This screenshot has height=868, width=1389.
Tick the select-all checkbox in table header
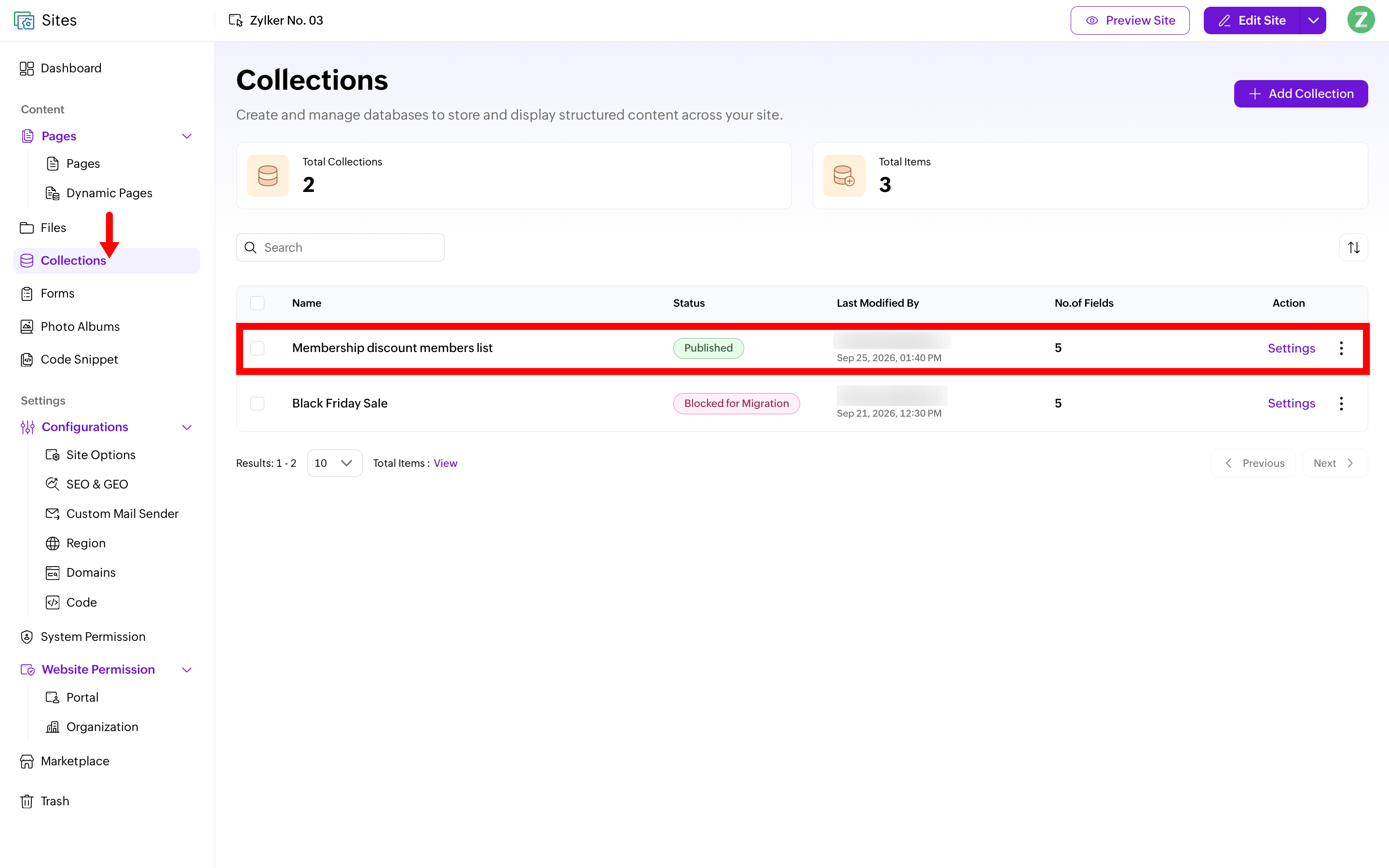(x=257, y=303)
